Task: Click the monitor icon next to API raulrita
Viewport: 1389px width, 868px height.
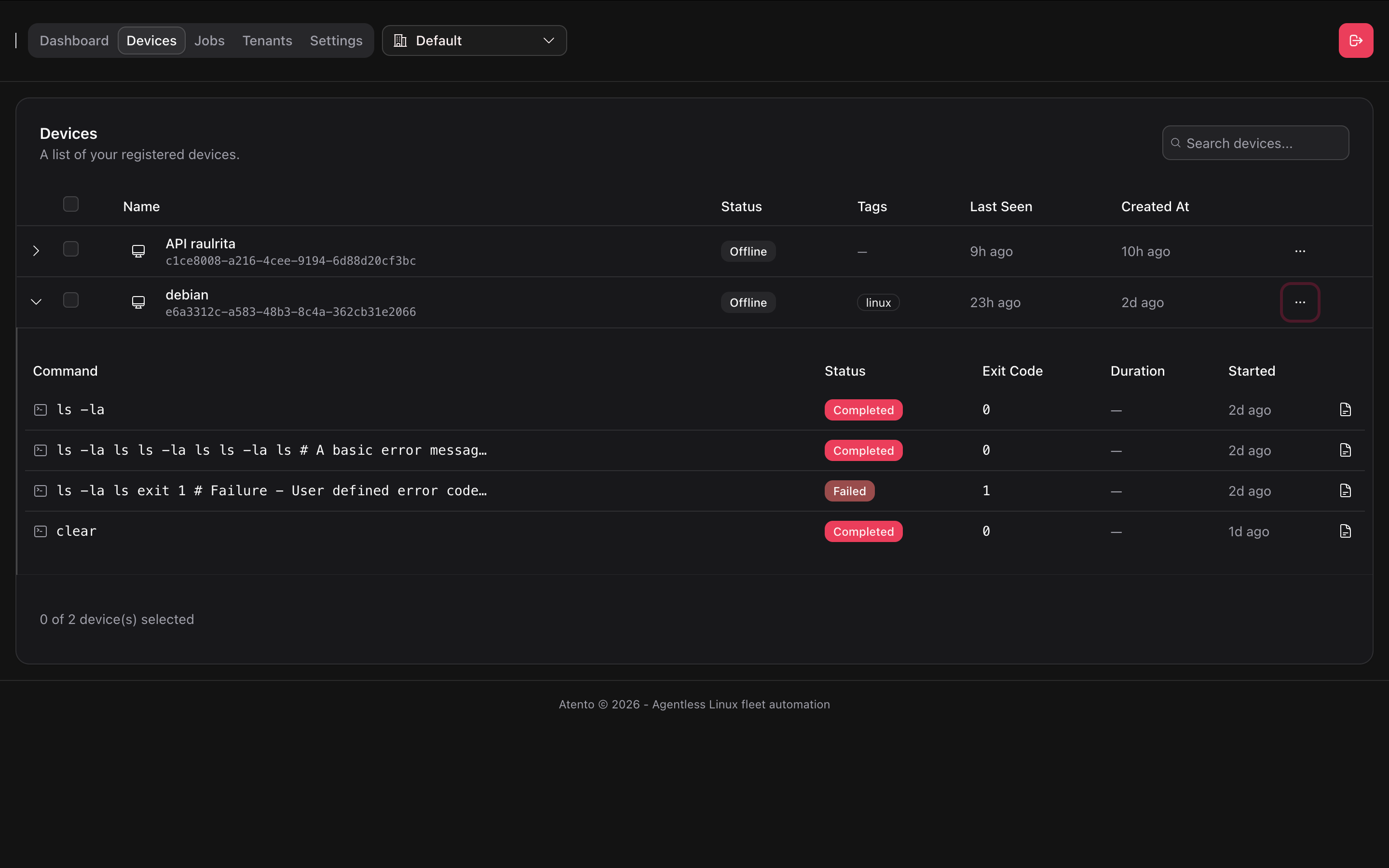Action: click(138, 251)
